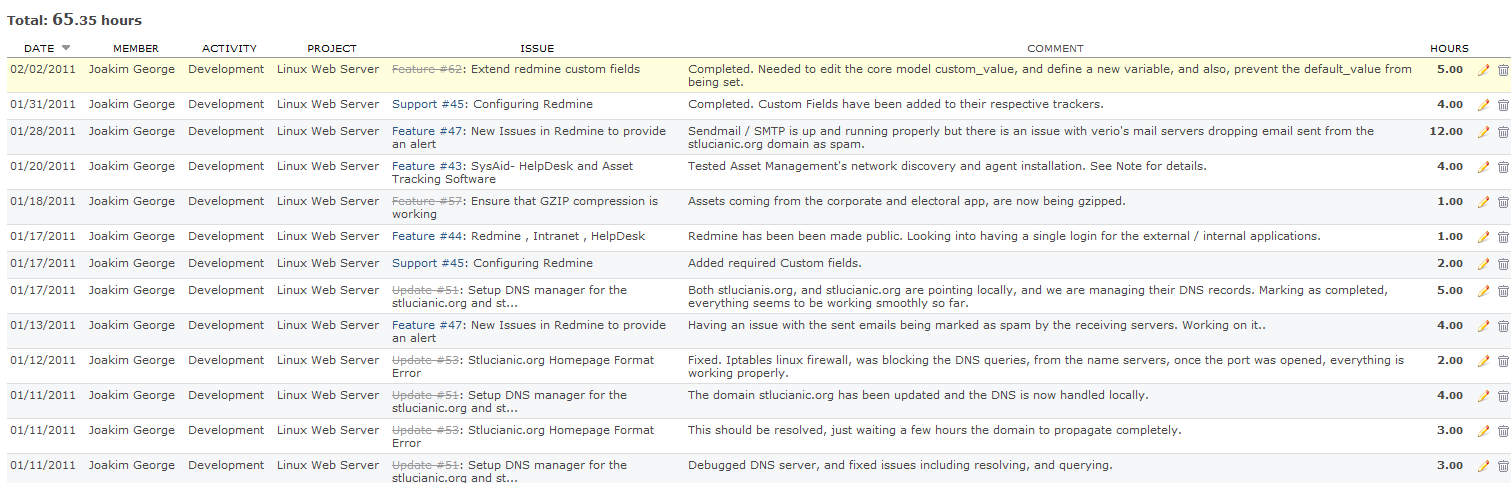
Task: Click the comment 'Redmine has been been made public'
Action: coord(1004,236)
